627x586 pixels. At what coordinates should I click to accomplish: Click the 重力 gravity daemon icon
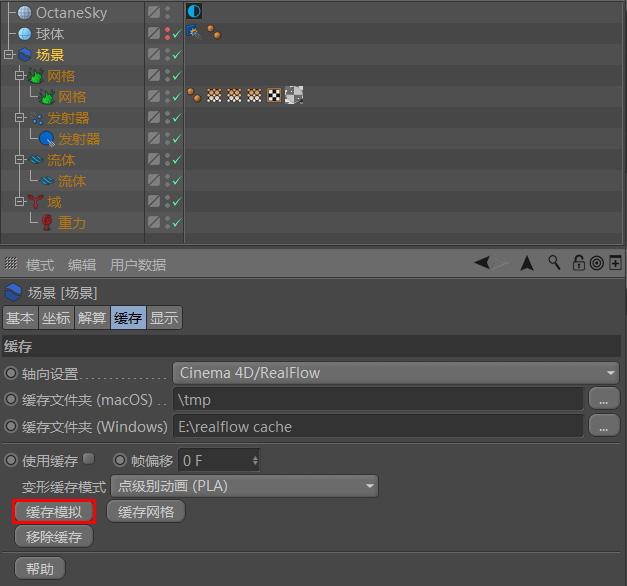coord(47,223)
